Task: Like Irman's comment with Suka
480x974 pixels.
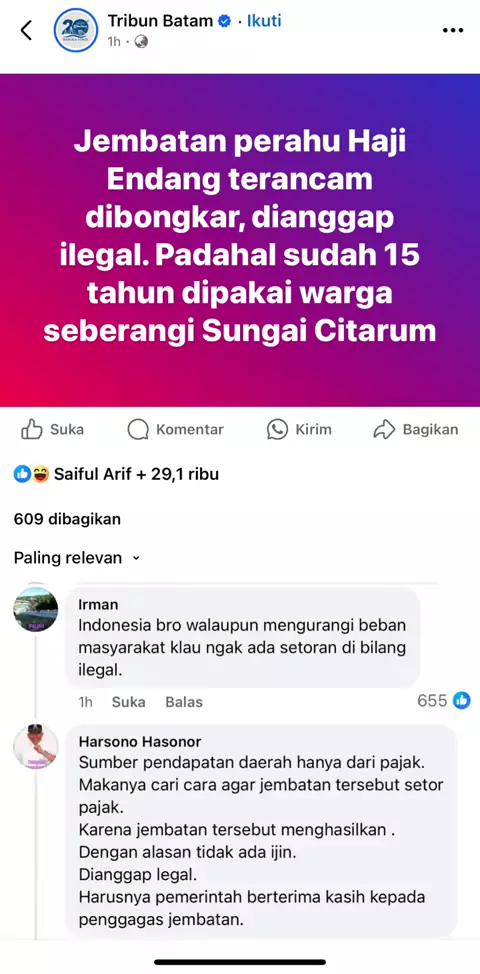Action: pos(129,702)
